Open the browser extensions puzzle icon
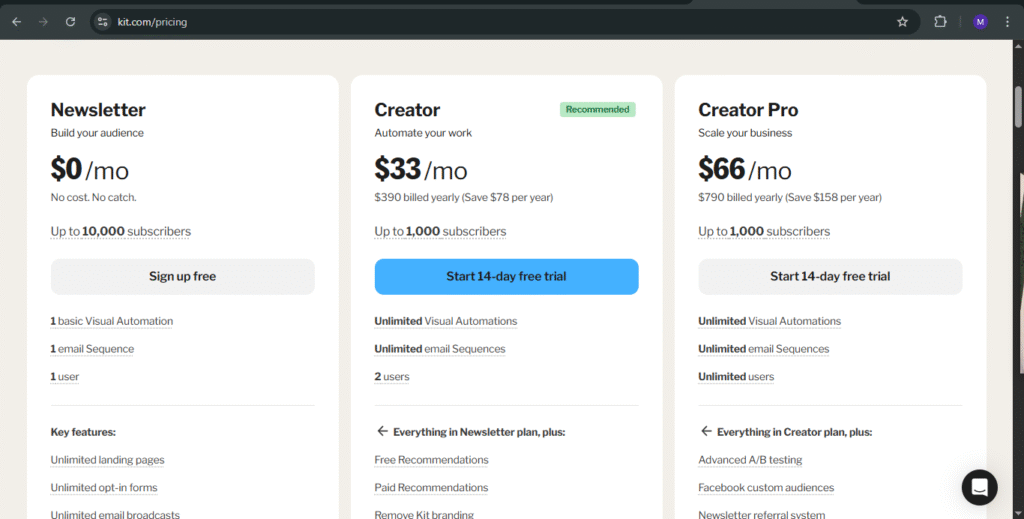 pos(940,22)
